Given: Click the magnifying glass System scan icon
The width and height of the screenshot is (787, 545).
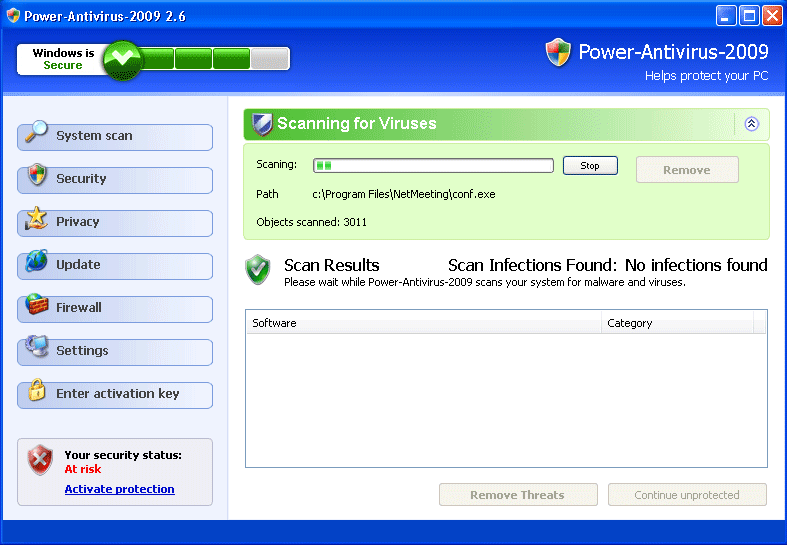Looking at the screenshot, I should coord(37,133).
